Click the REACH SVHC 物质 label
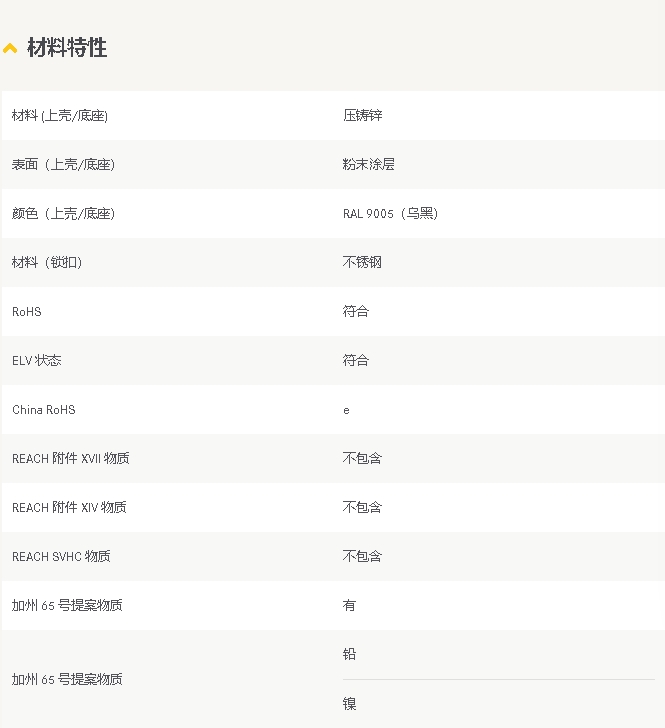The height and width of the screenshot is (728, 665). 61,557
